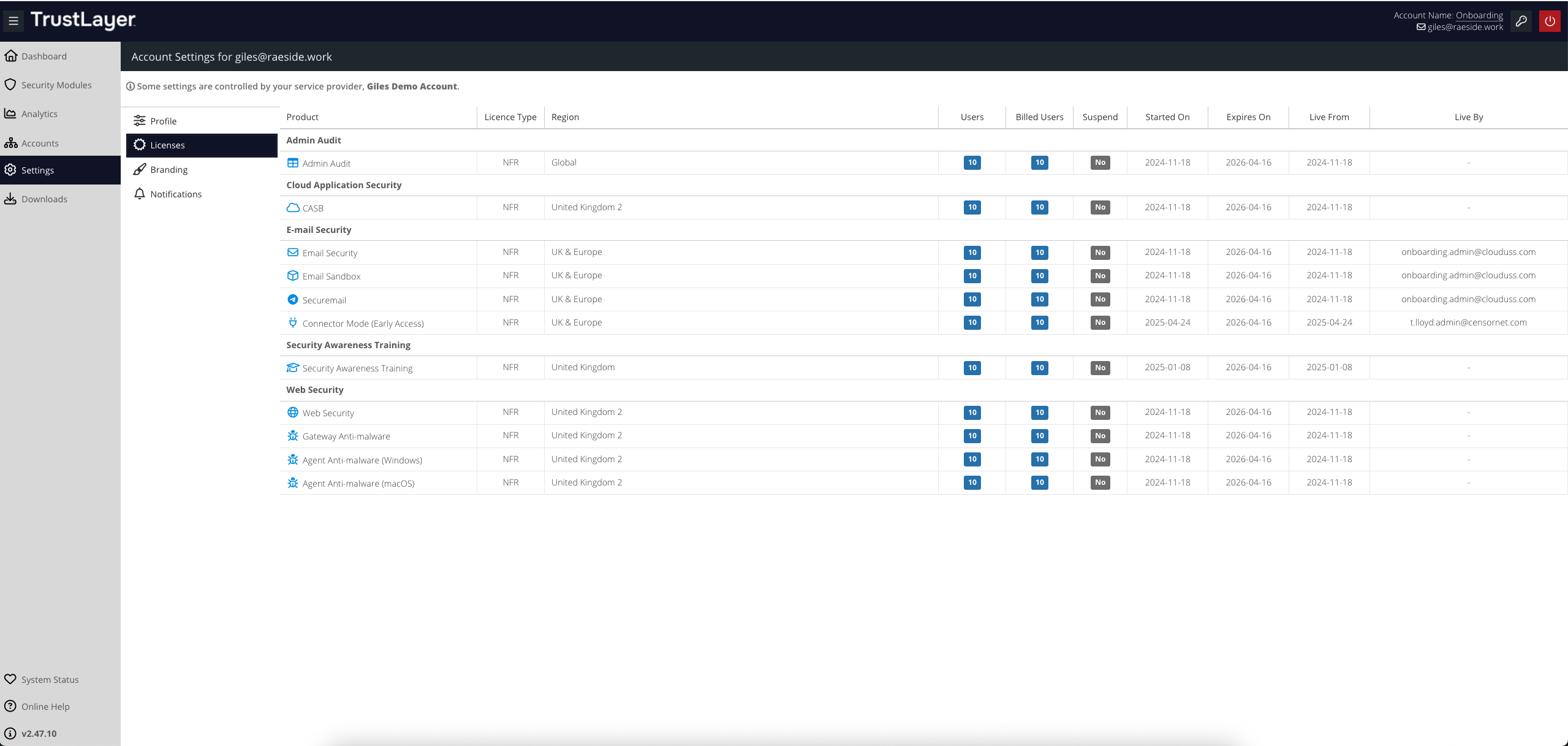Open Downloads in sidebar
1568x746 pixels.
click(x=60, y=199)
